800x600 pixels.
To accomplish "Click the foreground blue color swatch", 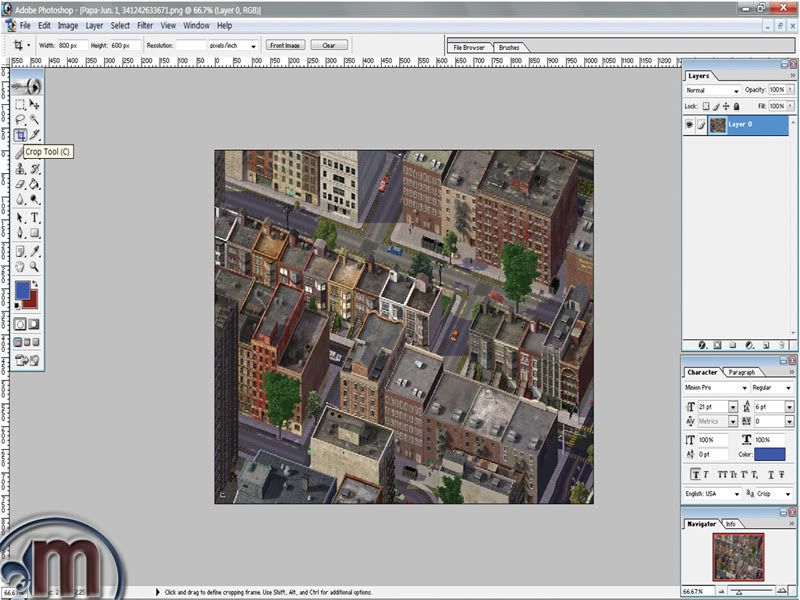I will point(21,289).
